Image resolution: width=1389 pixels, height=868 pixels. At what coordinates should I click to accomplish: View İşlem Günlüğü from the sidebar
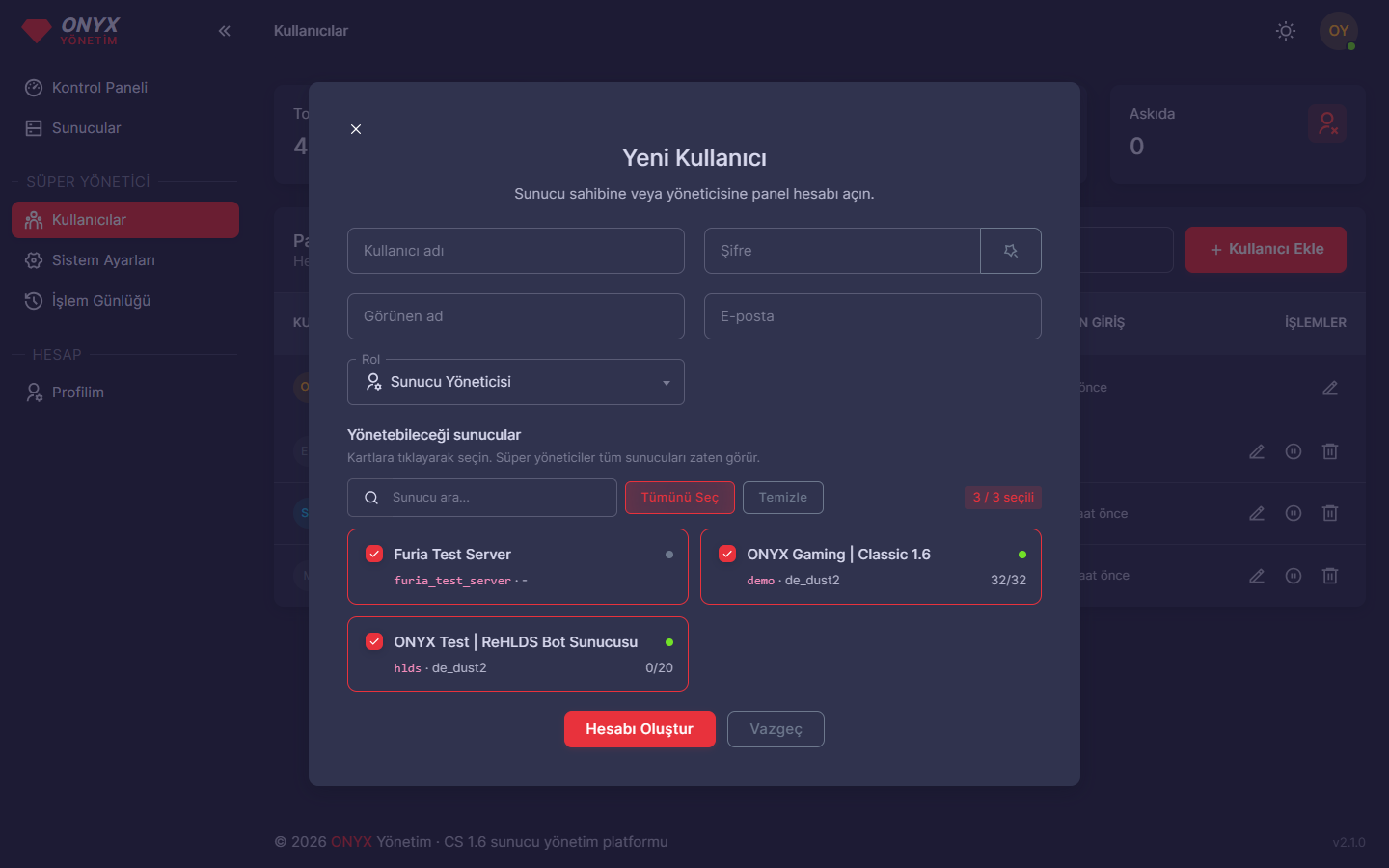[125, 301]
